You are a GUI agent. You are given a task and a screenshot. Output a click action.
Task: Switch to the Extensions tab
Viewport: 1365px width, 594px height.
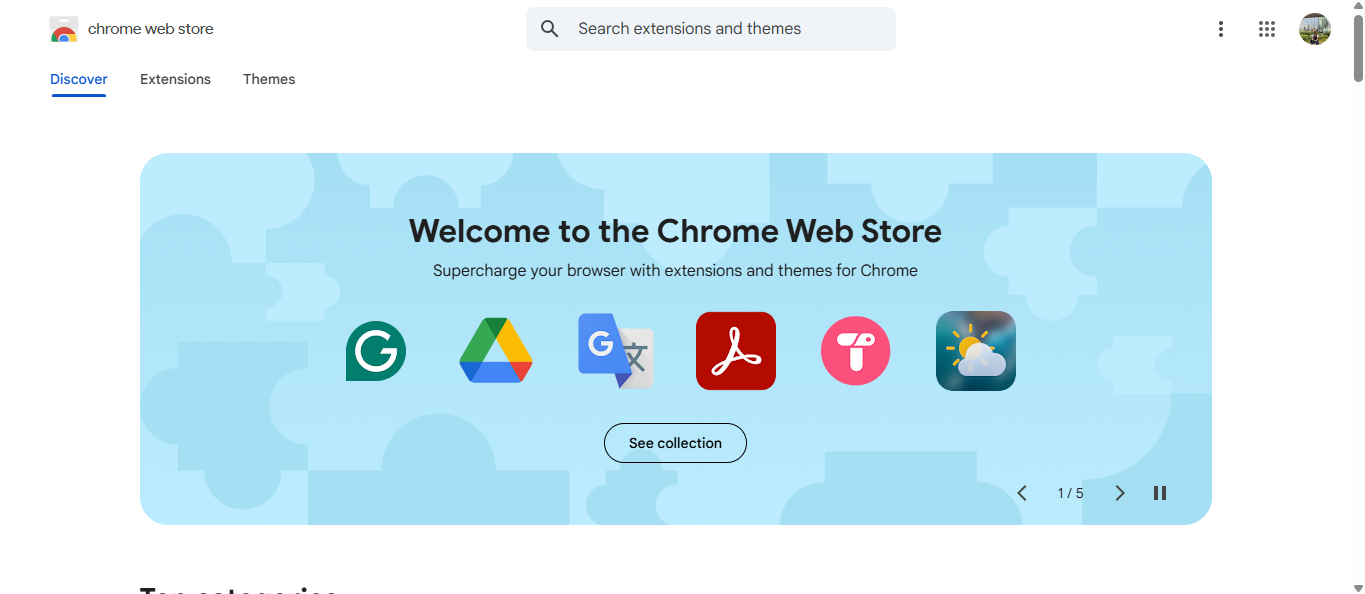[x=175, y=79]
